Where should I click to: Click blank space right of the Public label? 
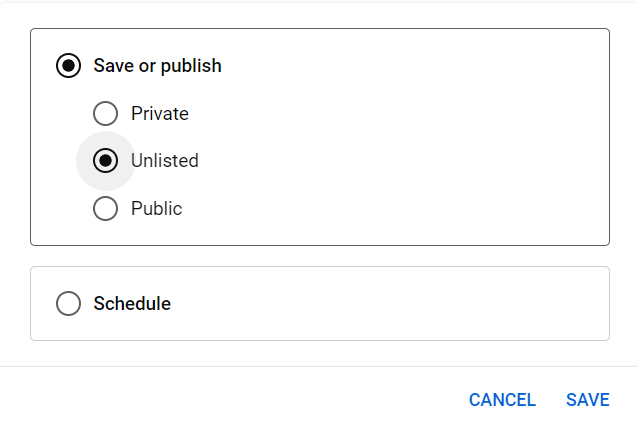coord(394,208)
